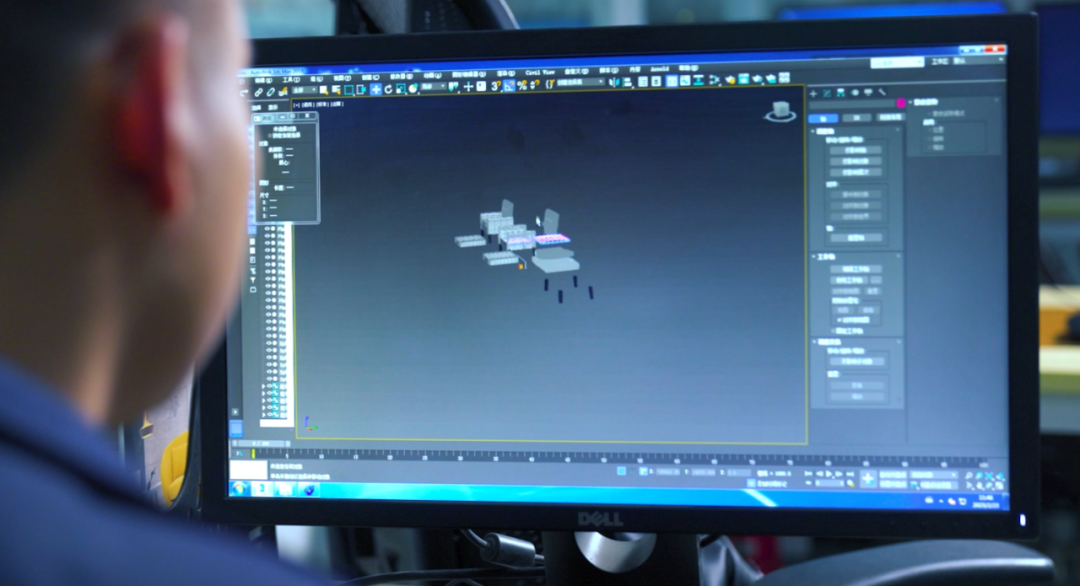Screen dimensions: 1080x586
Task: Enable the Skin Pose Mode checkbox
Action: pyautogui.click(x=929, y=114)
